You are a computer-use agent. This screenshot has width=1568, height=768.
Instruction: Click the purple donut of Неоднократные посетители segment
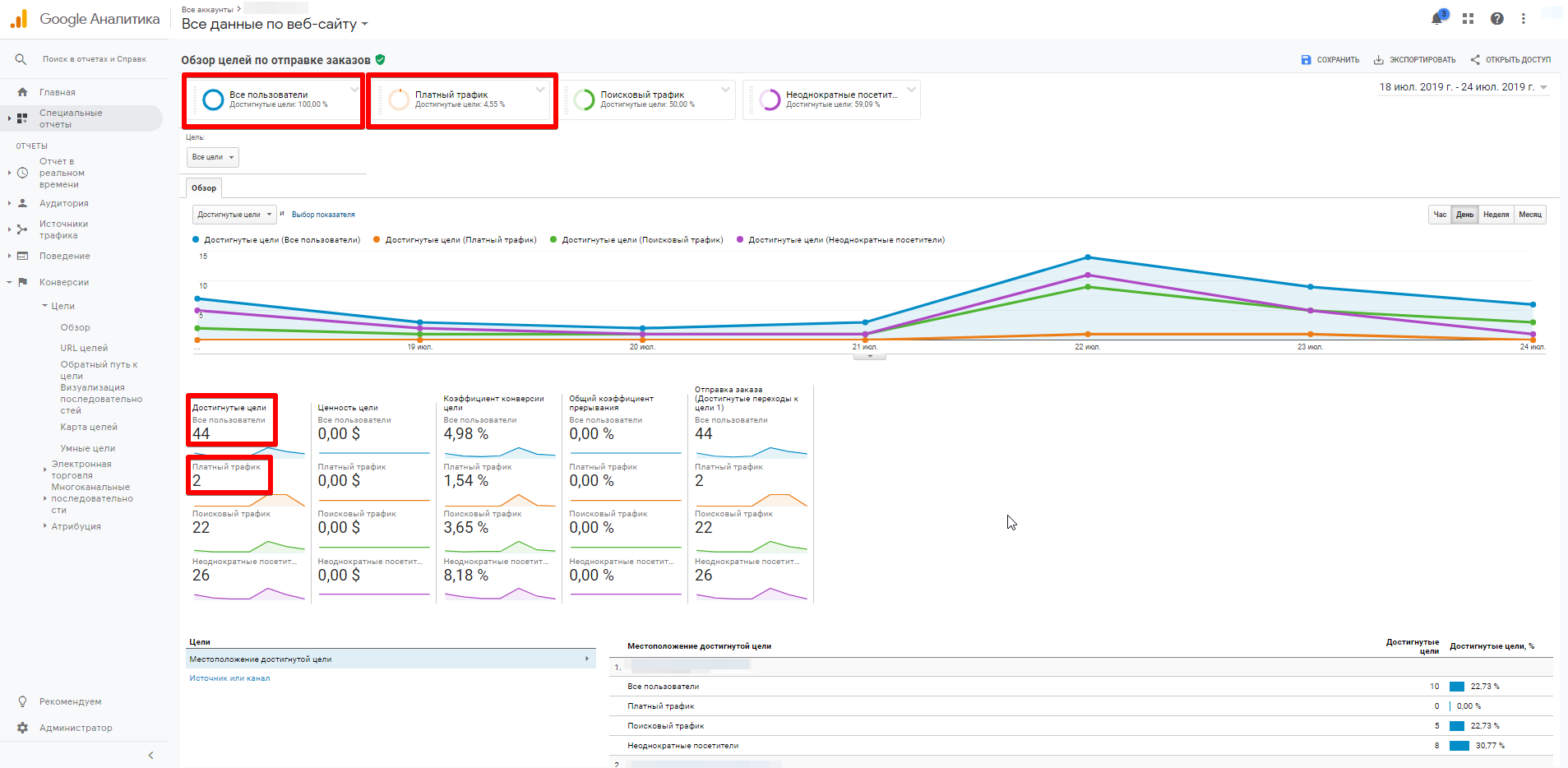pos(770,99)
